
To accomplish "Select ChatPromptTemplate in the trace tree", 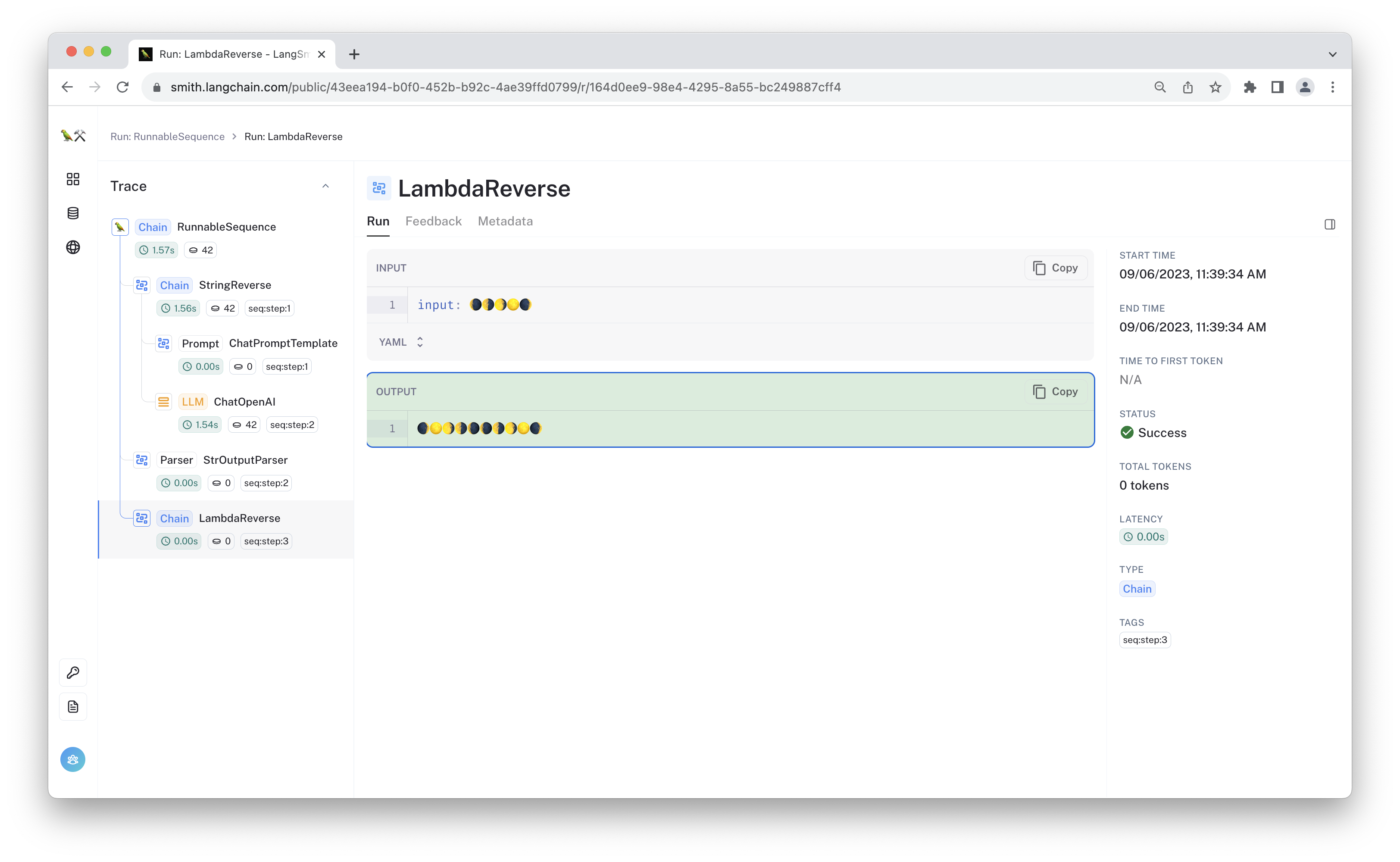I will [283, 343].
